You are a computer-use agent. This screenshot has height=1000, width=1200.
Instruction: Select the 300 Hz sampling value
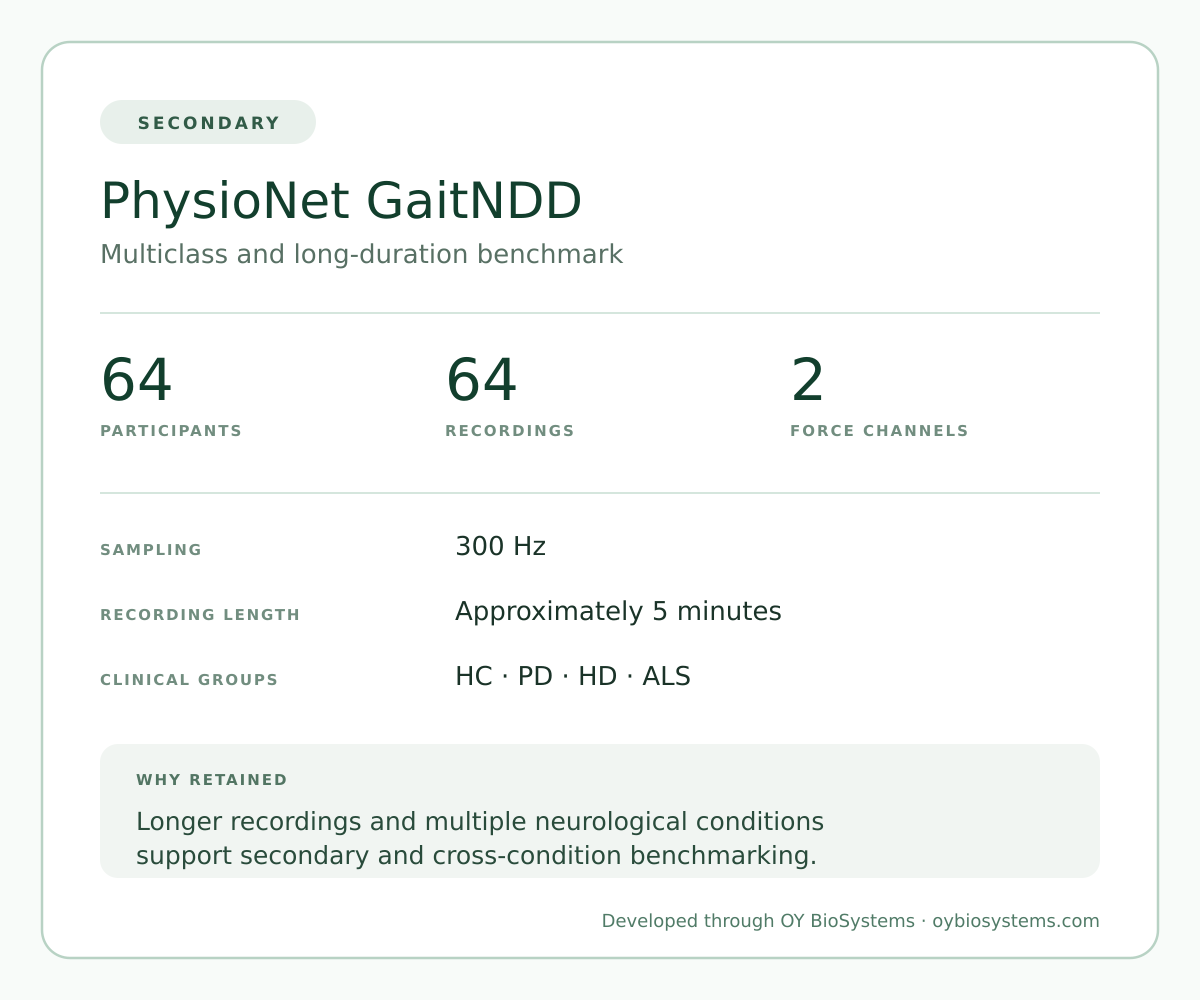point(500,547)
